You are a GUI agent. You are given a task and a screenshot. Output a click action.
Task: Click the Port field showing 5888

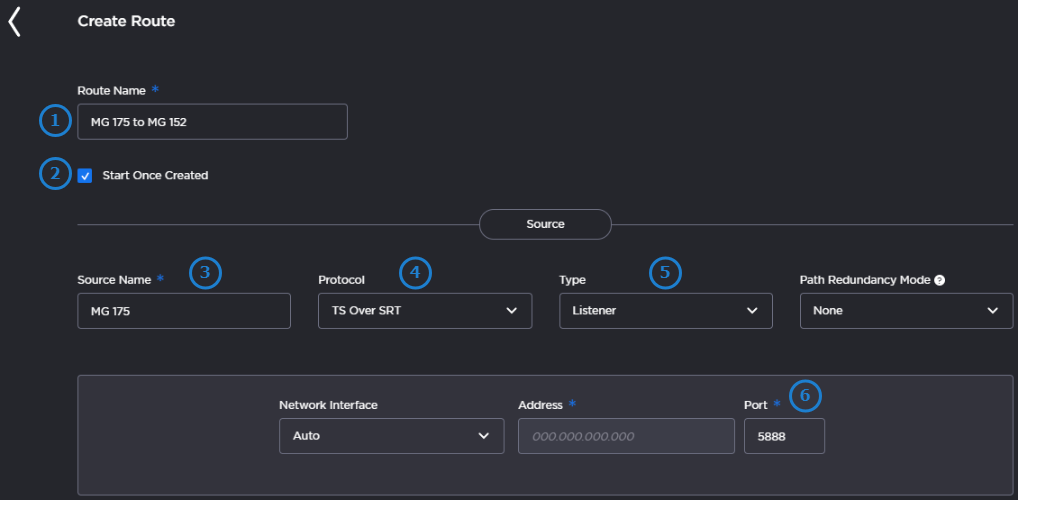[784, 436]
